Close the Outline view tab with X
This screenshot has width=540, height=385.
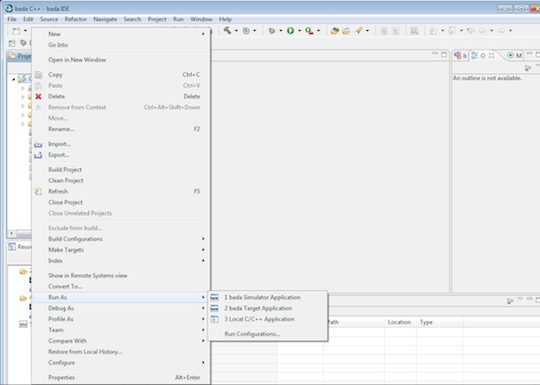pos(491,55)
